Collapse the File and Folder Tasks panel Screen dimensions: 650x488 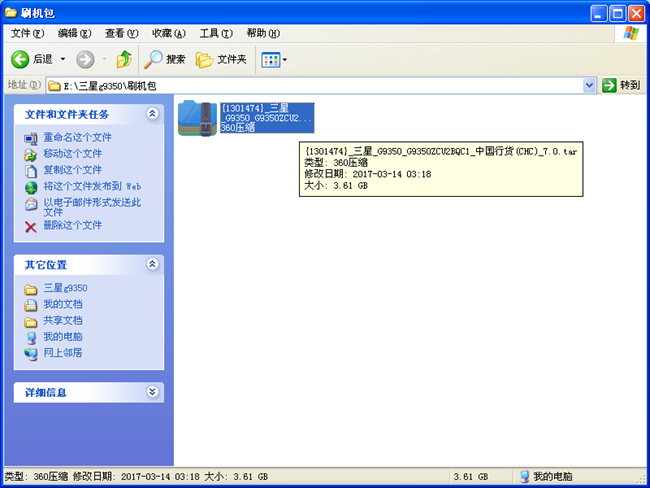[x=152, y=114]
